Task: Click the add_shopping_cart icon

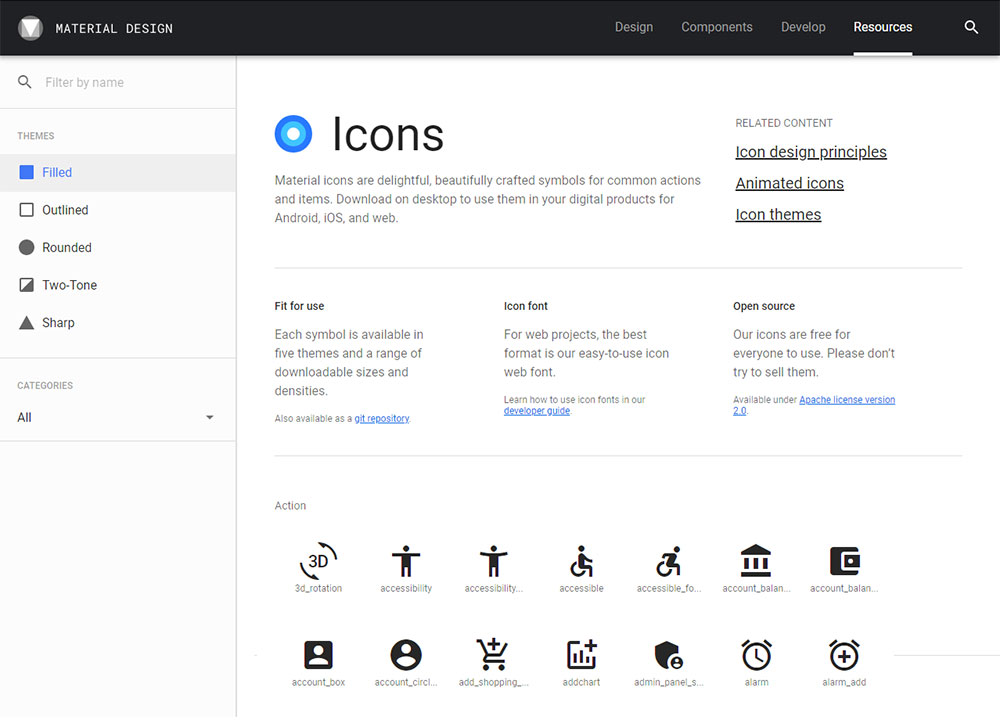Action: coord(493,654)
